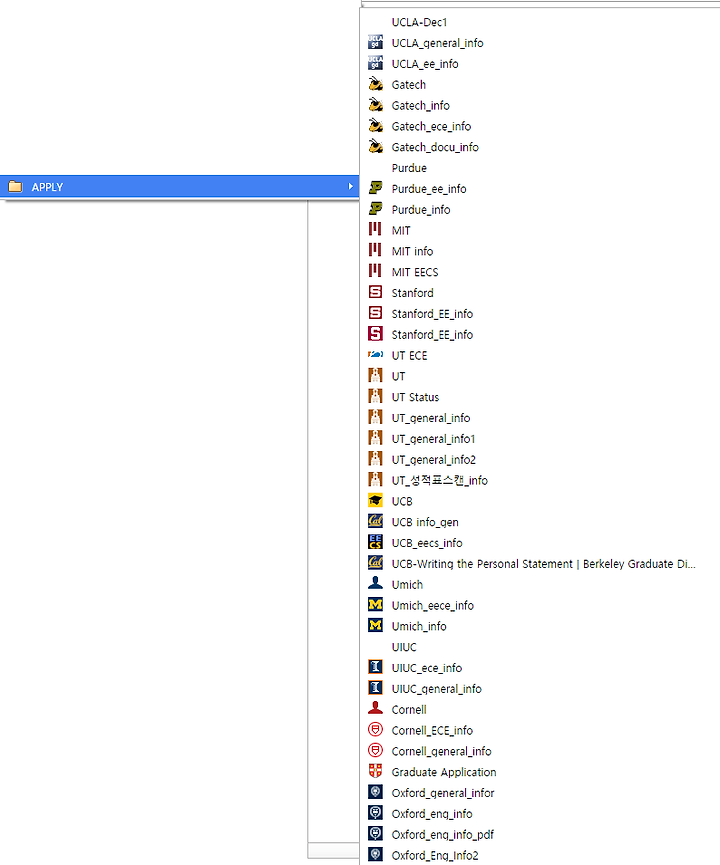Click the UCLA_general_info favicon
The height and width of the screenshot is (865, 720).
coord(375,42)
